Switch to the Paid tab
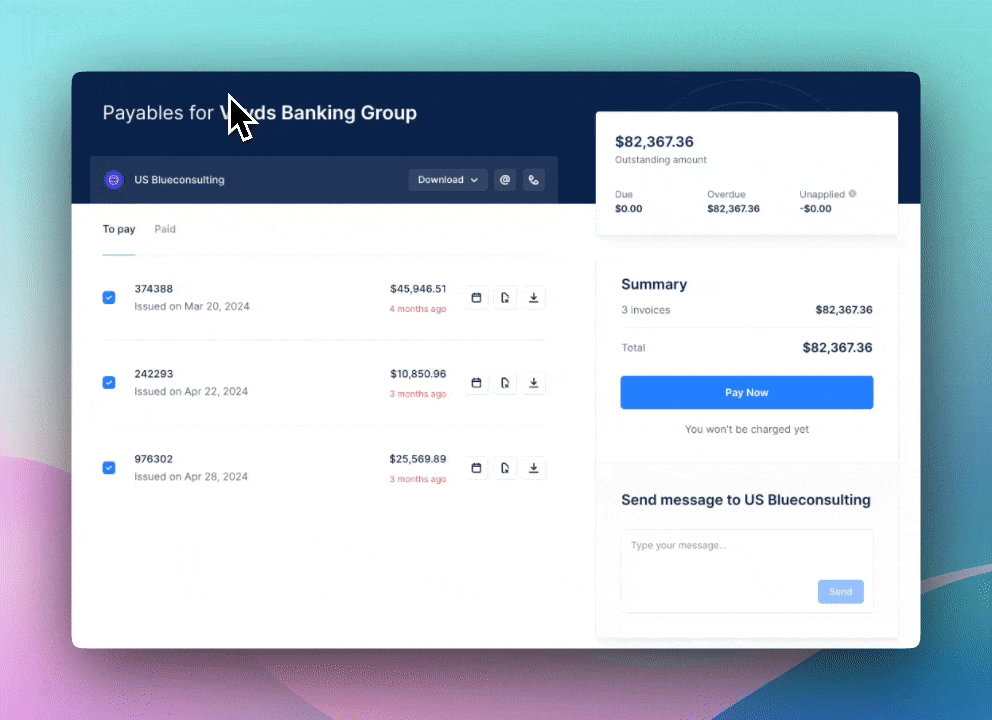992x720 pixels. pyautogui.click(x=165, y=230)
